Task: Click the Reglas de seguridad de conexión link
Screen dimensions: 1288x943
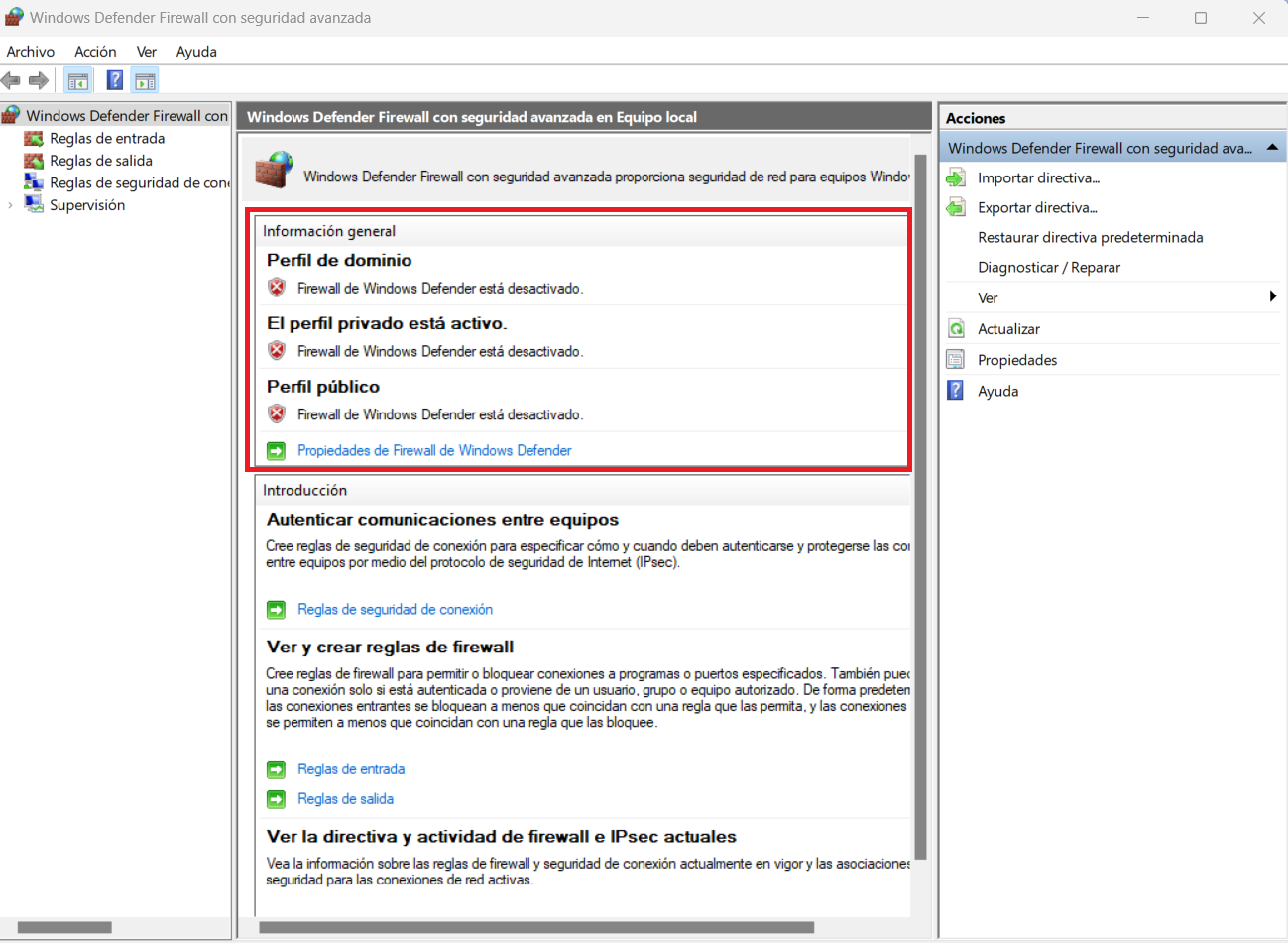Action: click(x=395, y=610)
